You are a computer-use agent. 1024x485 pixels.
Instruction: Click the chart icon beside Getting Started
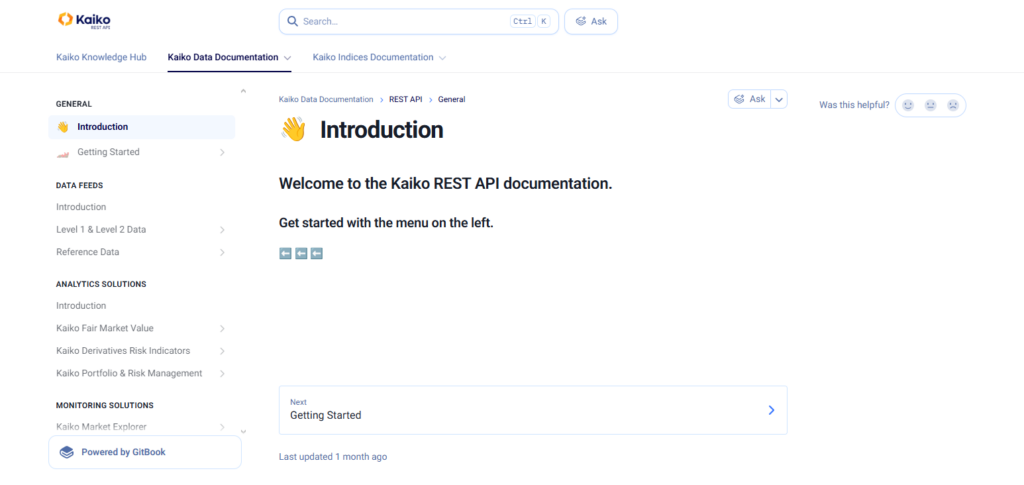click(63, 153)
